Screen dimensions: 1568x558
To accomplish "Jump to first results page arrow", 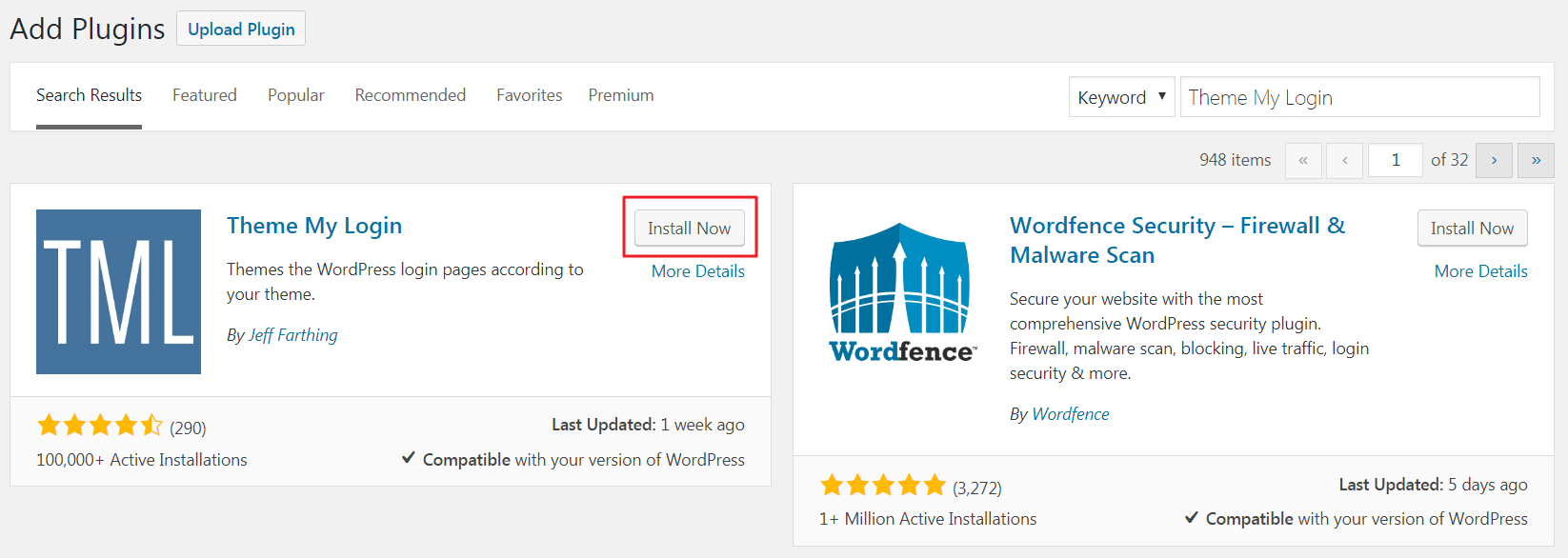I will pos(1303,160).
